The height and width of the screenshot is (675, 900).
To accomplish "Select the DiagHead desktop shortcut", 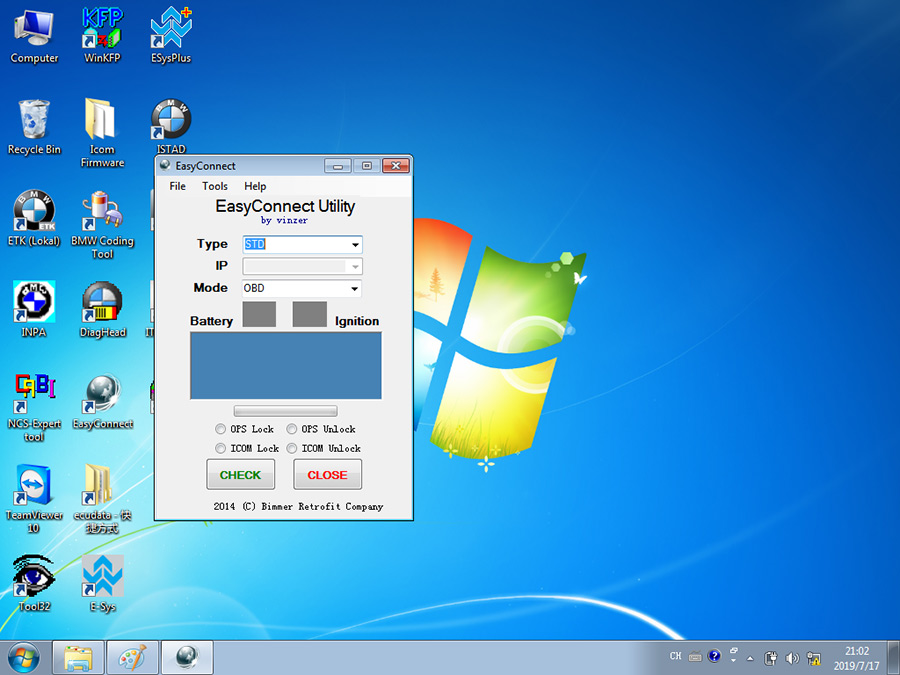I will pos(102,310).
